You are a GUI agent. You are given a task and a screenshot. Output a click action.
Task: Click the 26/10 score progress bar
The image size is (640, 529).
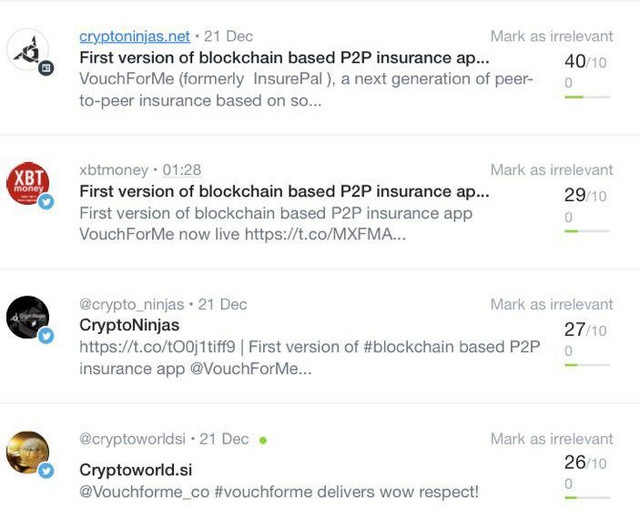pyautogui.click(x=587, y=498)
